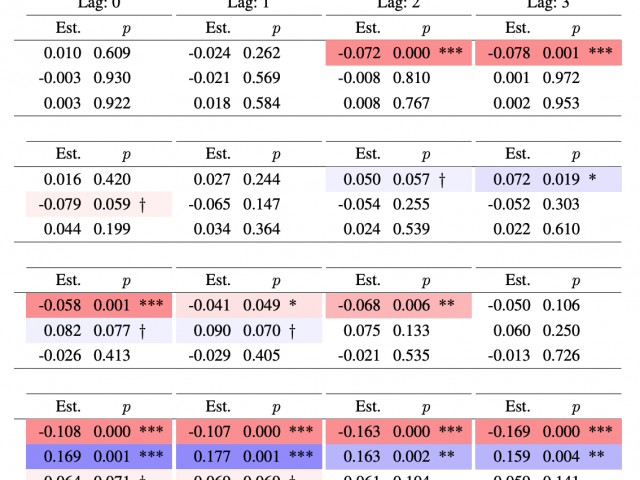Select the p-value 0.972
This screenshot has width=640, height=480.
[x=561, y=78]
